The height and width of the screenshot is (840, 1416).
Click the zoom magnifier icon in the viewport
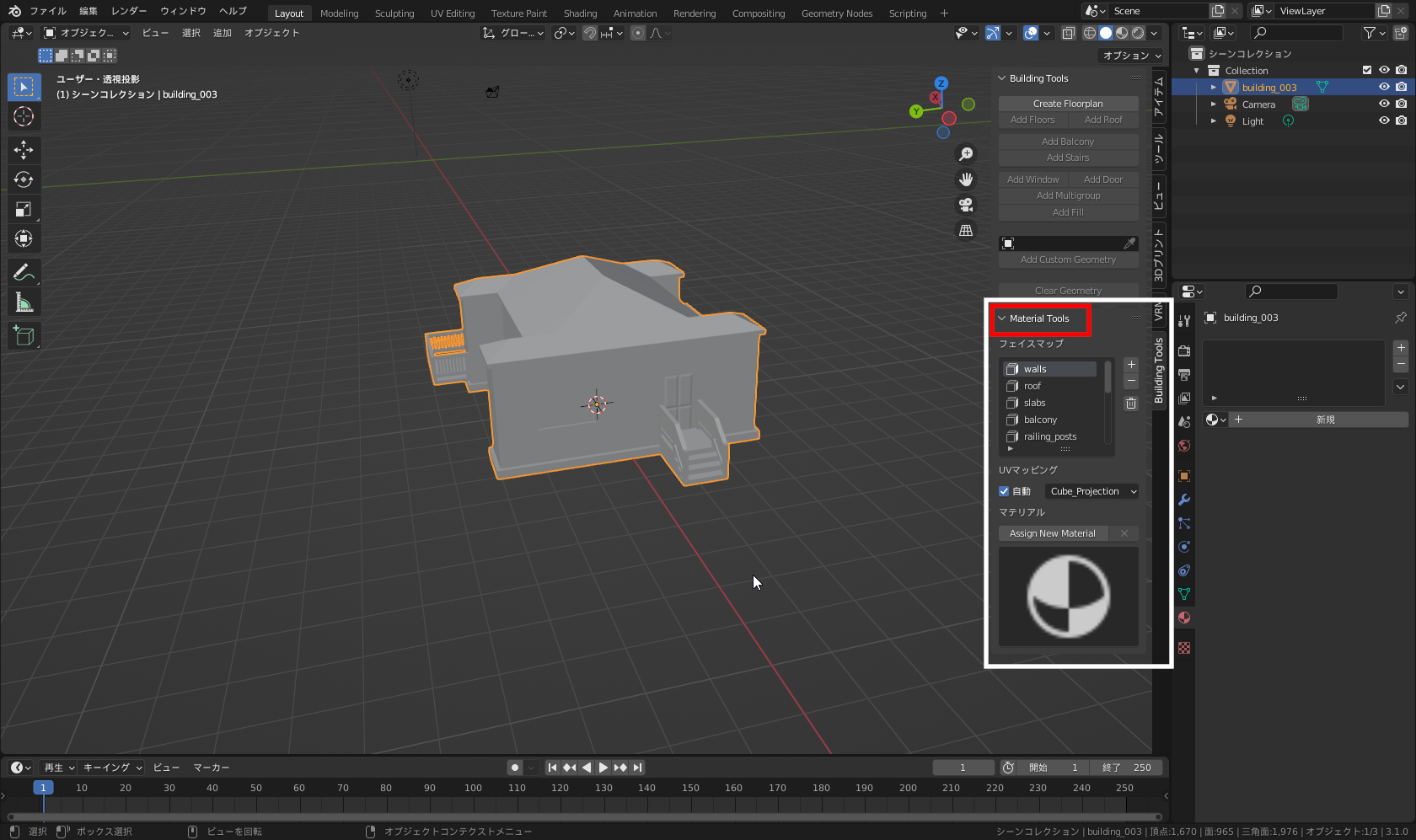(966, 154)
